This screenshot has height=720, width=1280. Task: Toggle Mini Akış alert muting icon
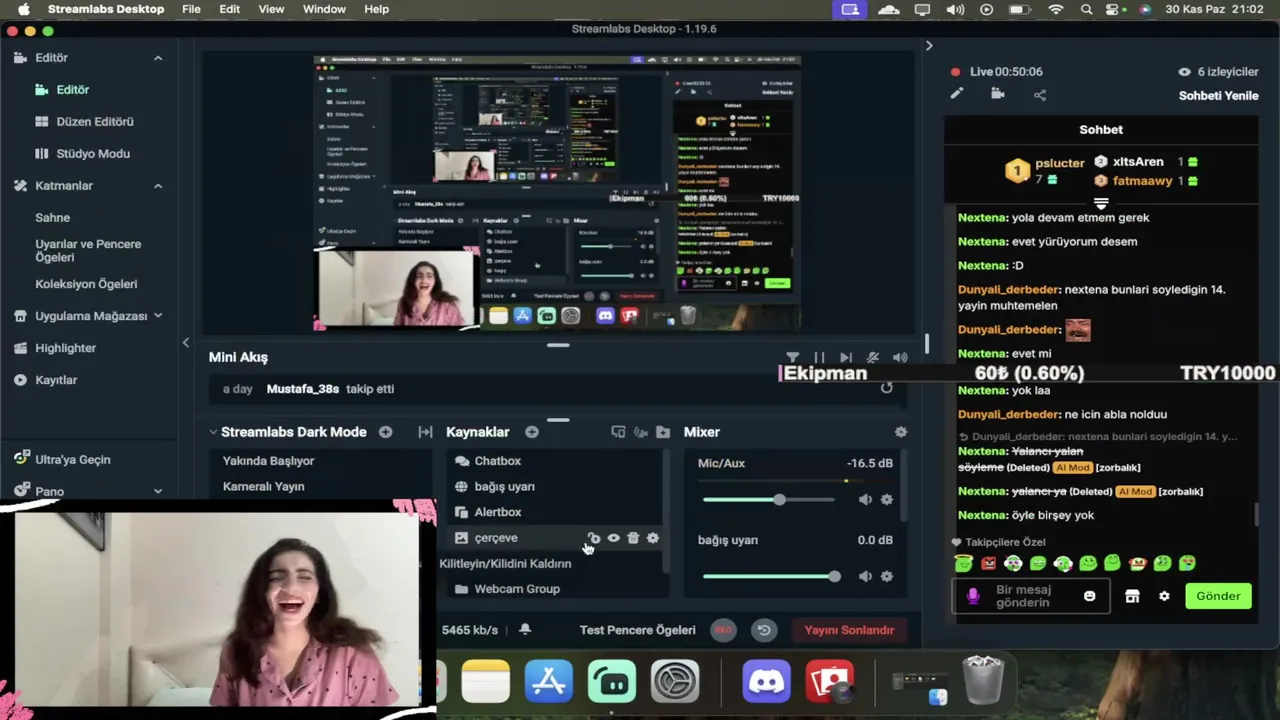873,357
